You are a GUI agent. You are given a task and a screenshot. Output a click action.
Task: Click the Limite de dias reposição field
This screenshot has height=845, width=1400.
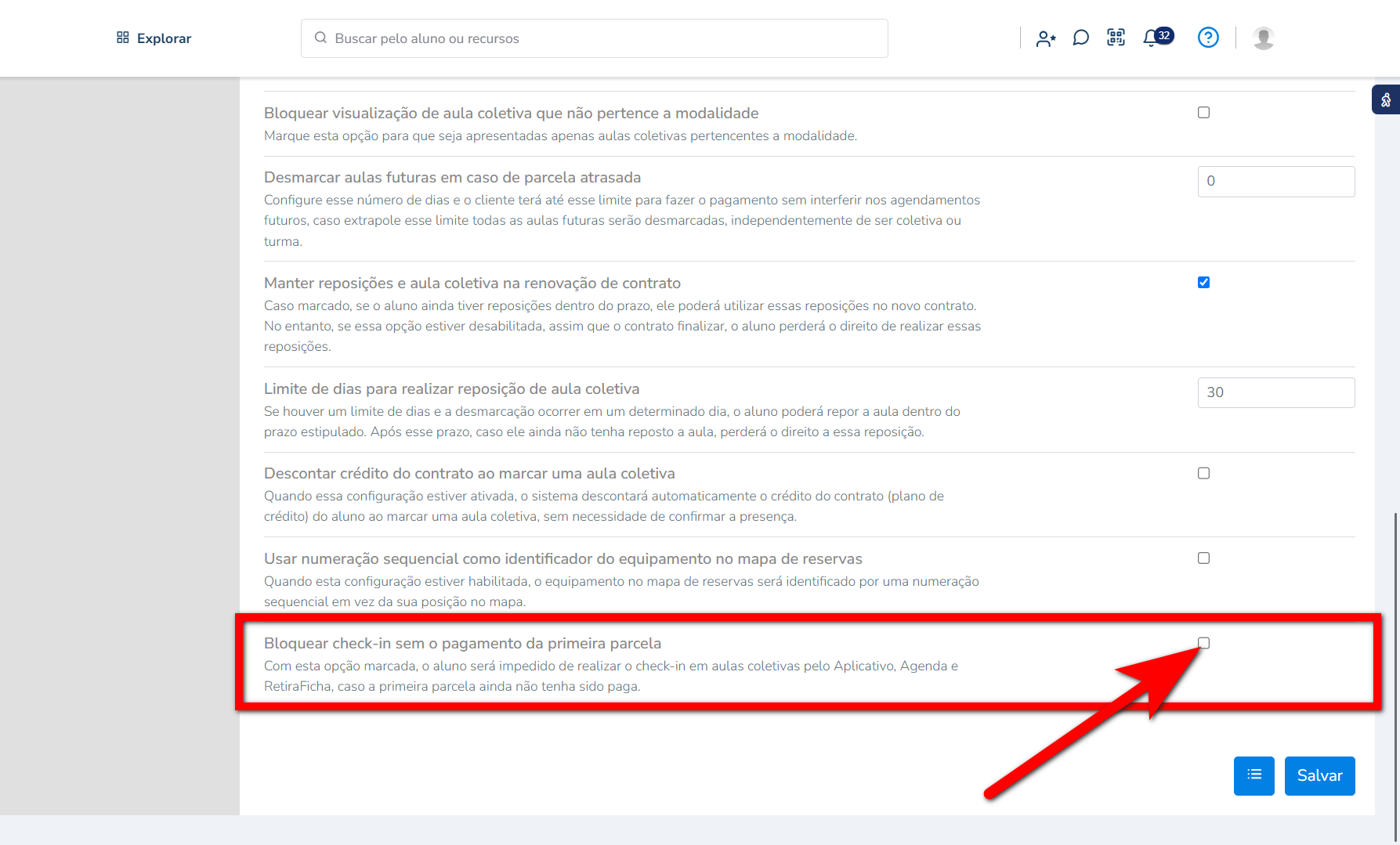pos(1275,392)
